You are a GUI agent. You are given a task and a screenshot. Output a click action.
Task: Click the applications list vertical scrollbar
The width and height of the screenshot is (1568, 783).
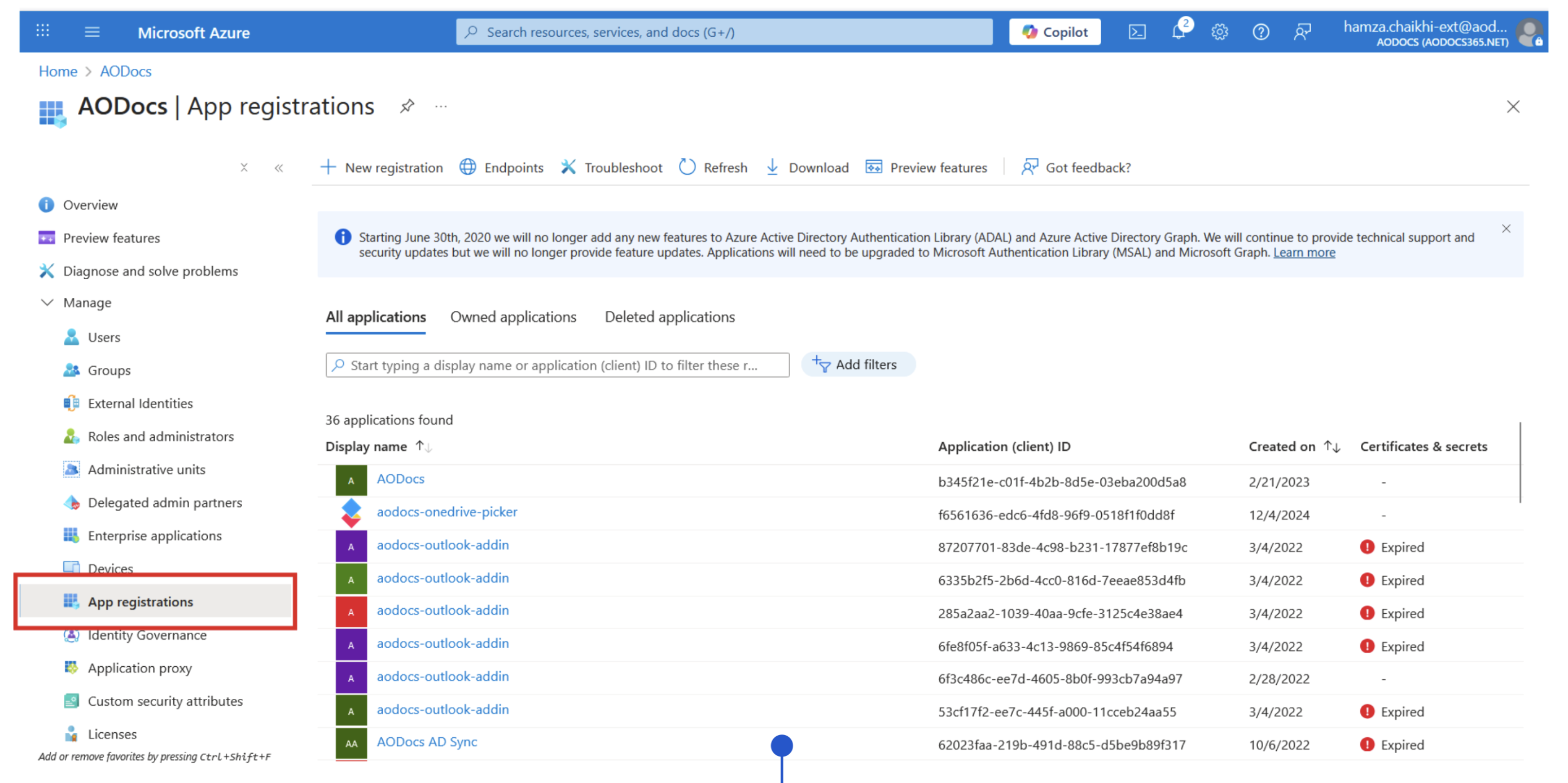1520,463
